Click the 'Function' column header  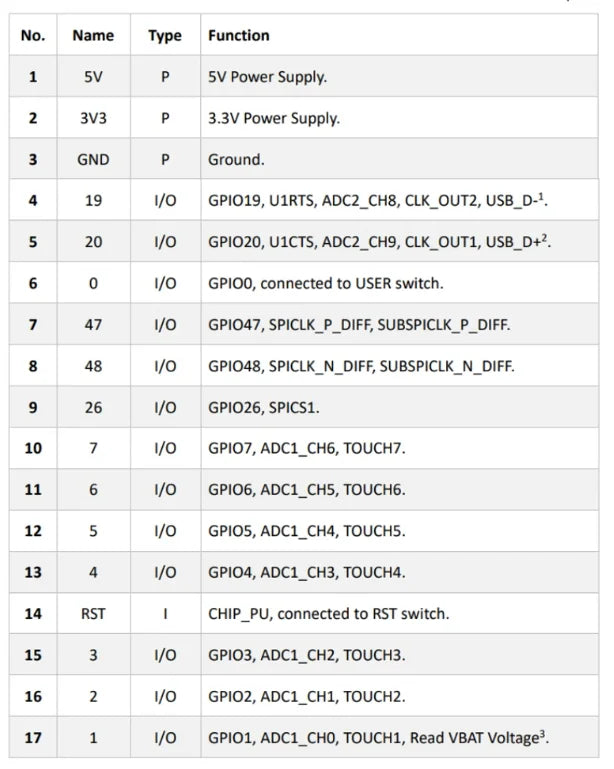(x=239, y=35)
